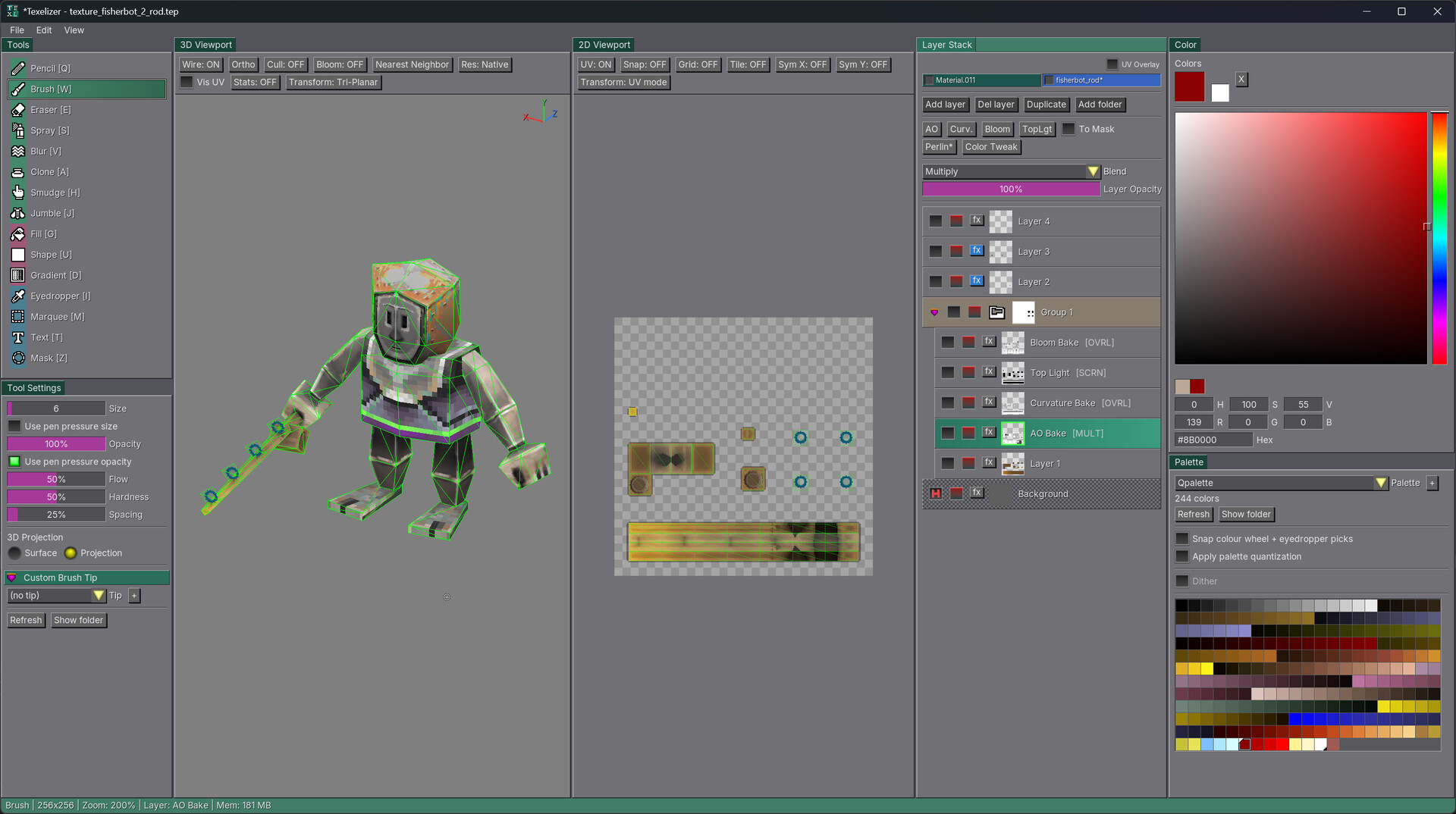Switch to the Material.011 tab
Image resolution: width=1456 pixels, height=814 pixels.
coord(981,80)
